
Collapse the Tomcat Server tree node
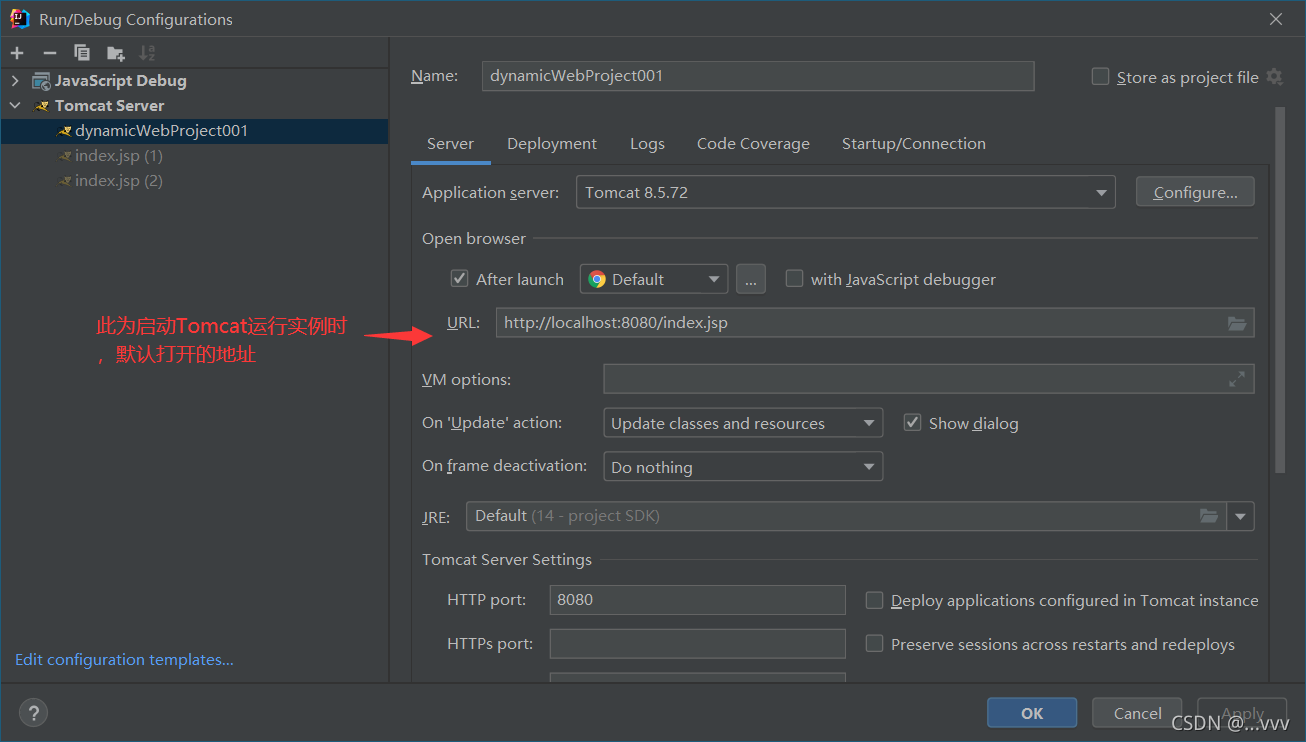click(15, 106)
